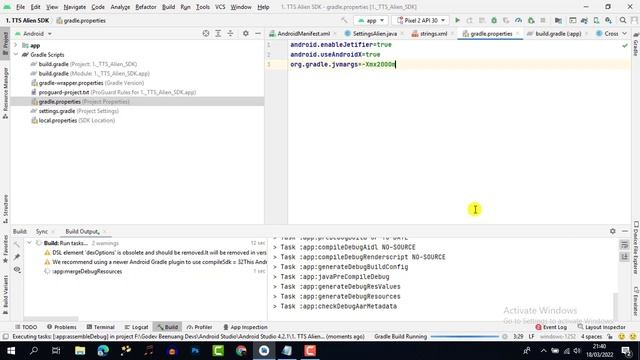Open Pixel 2 API 30 device dropdown
This screenshot has width=640, height=360.
click(x=420, y=20)
